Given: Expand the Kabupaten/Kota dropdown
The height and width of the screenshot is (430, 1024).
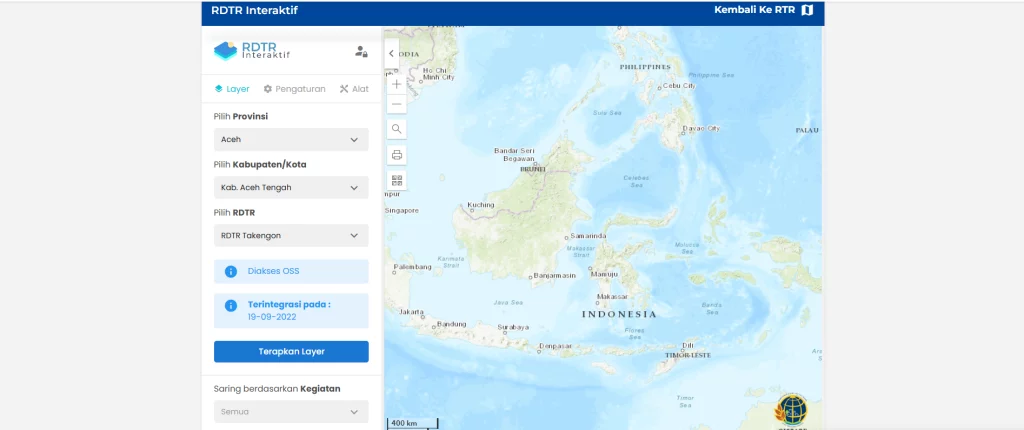Looking at the screenshot, I should coord(291,187).
